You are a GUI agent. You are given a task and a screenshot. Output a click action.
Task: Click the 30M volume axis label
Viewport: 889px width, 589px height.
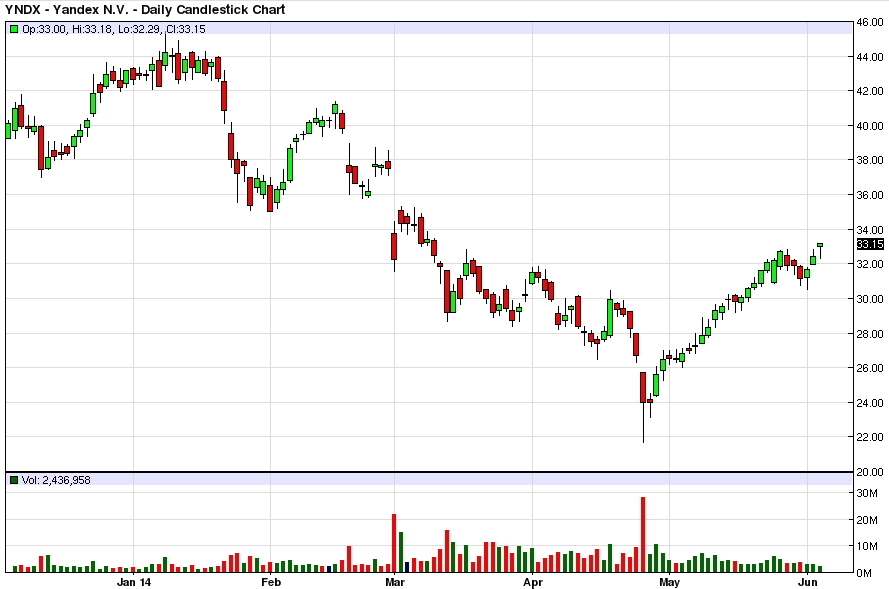point(867,493)
